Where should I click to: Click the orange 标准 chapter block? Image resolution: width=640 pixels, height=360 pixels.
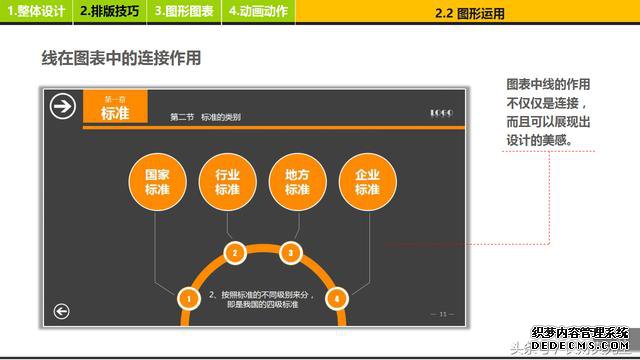[116, 106]
